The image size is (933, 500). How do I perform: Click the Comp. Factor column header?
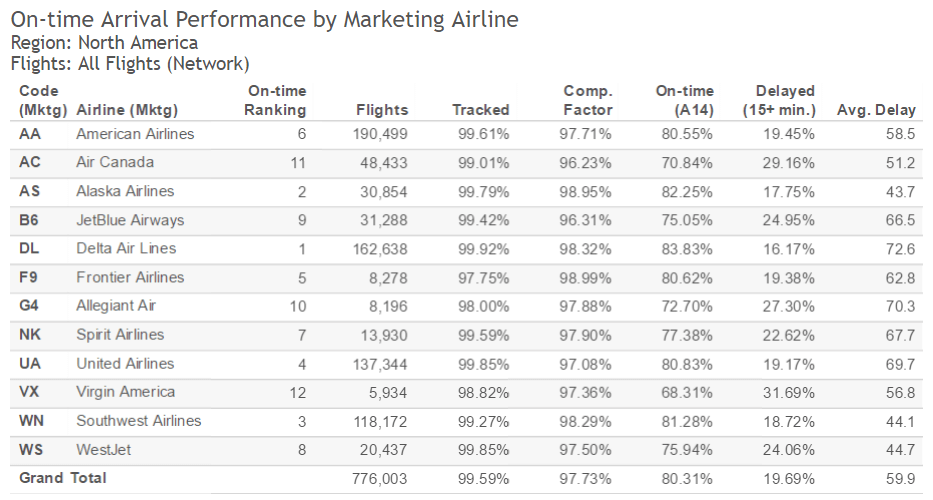(x=587, y=100)
